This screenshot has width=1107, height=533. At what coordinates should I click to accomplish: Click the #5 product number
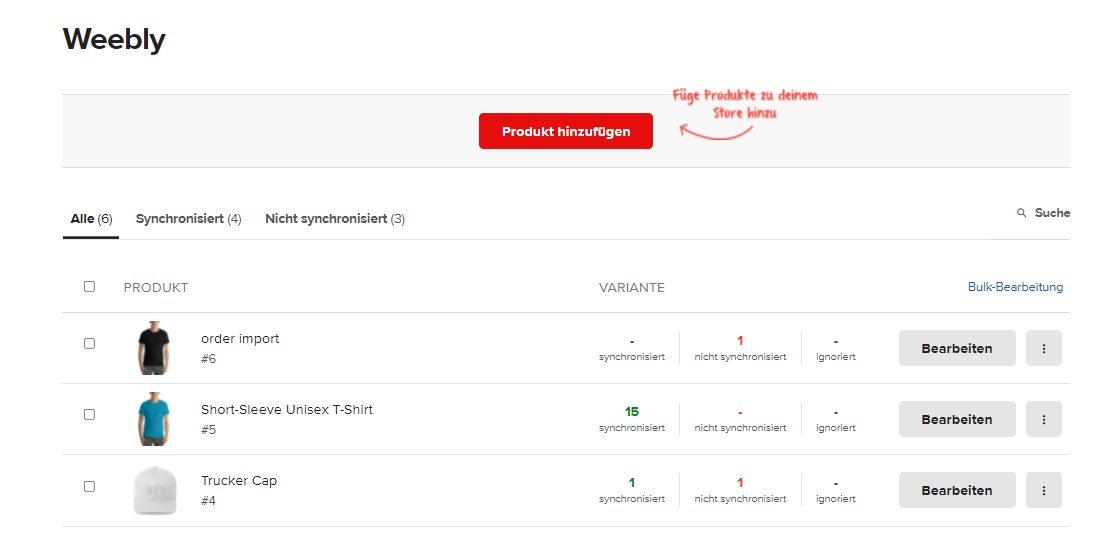(208, 429)
